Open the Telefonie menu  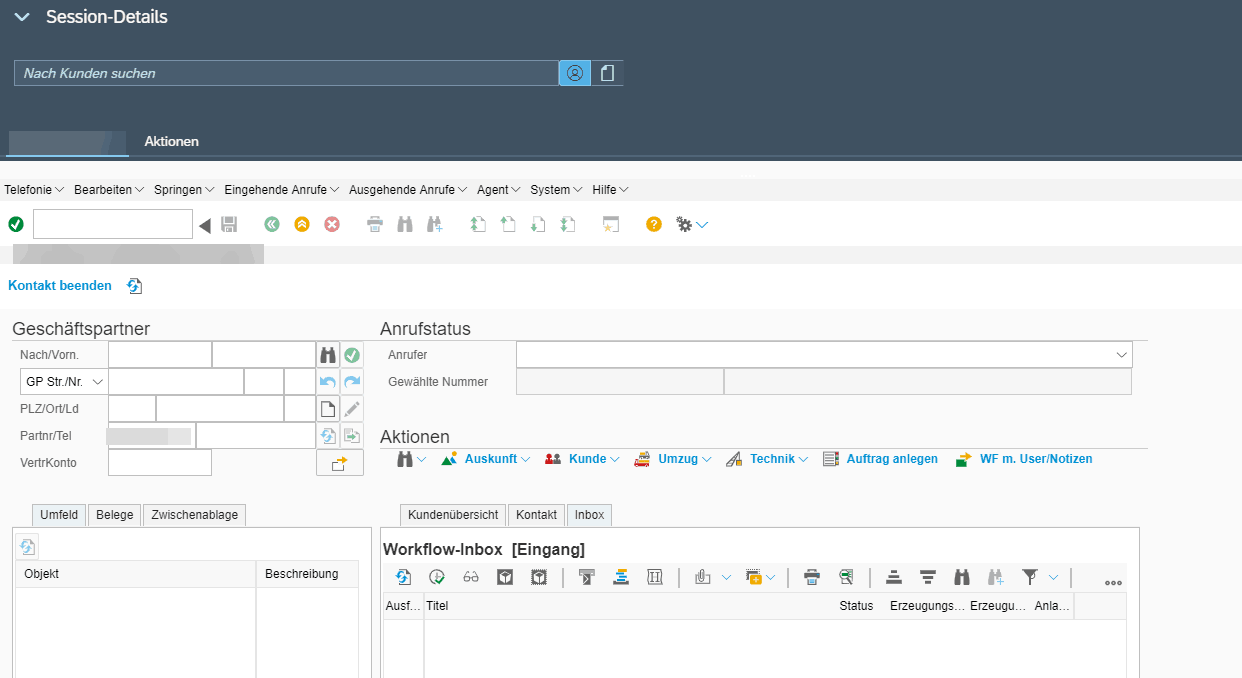pos(34,190)
